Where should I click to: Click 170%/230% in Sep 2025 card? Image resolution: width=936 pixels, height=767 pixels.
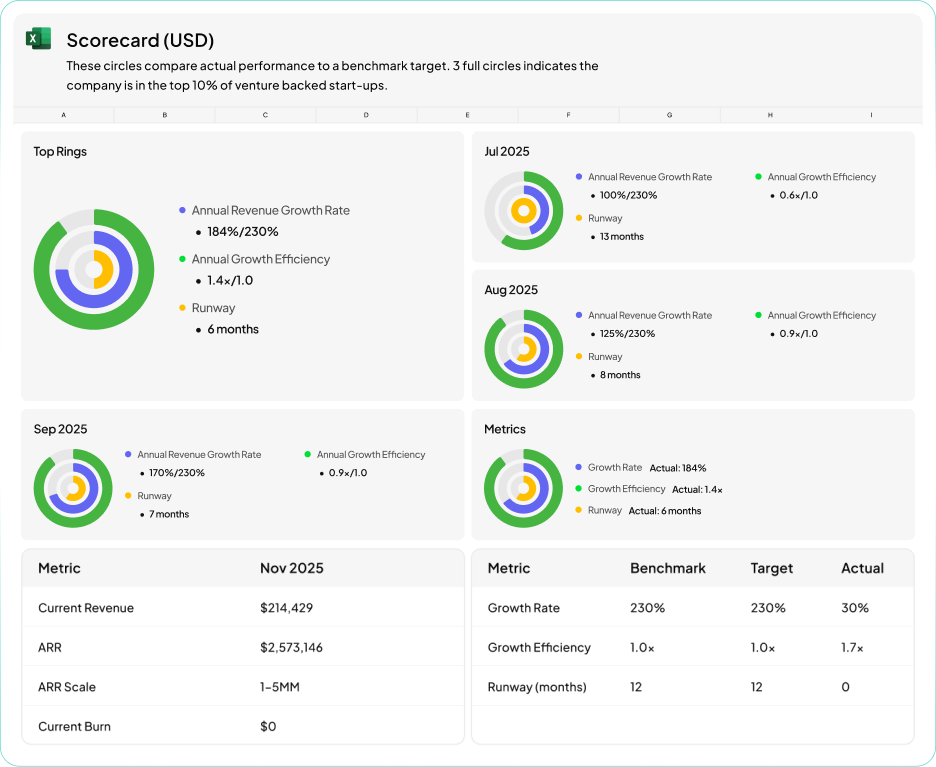[177, 473]
